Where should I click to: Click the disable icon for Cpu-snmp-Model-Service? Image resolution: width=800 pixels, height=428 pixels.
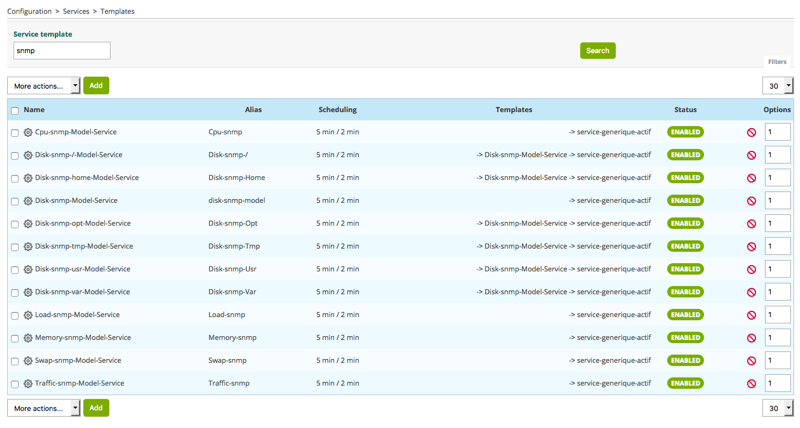[x=751, y=132]
